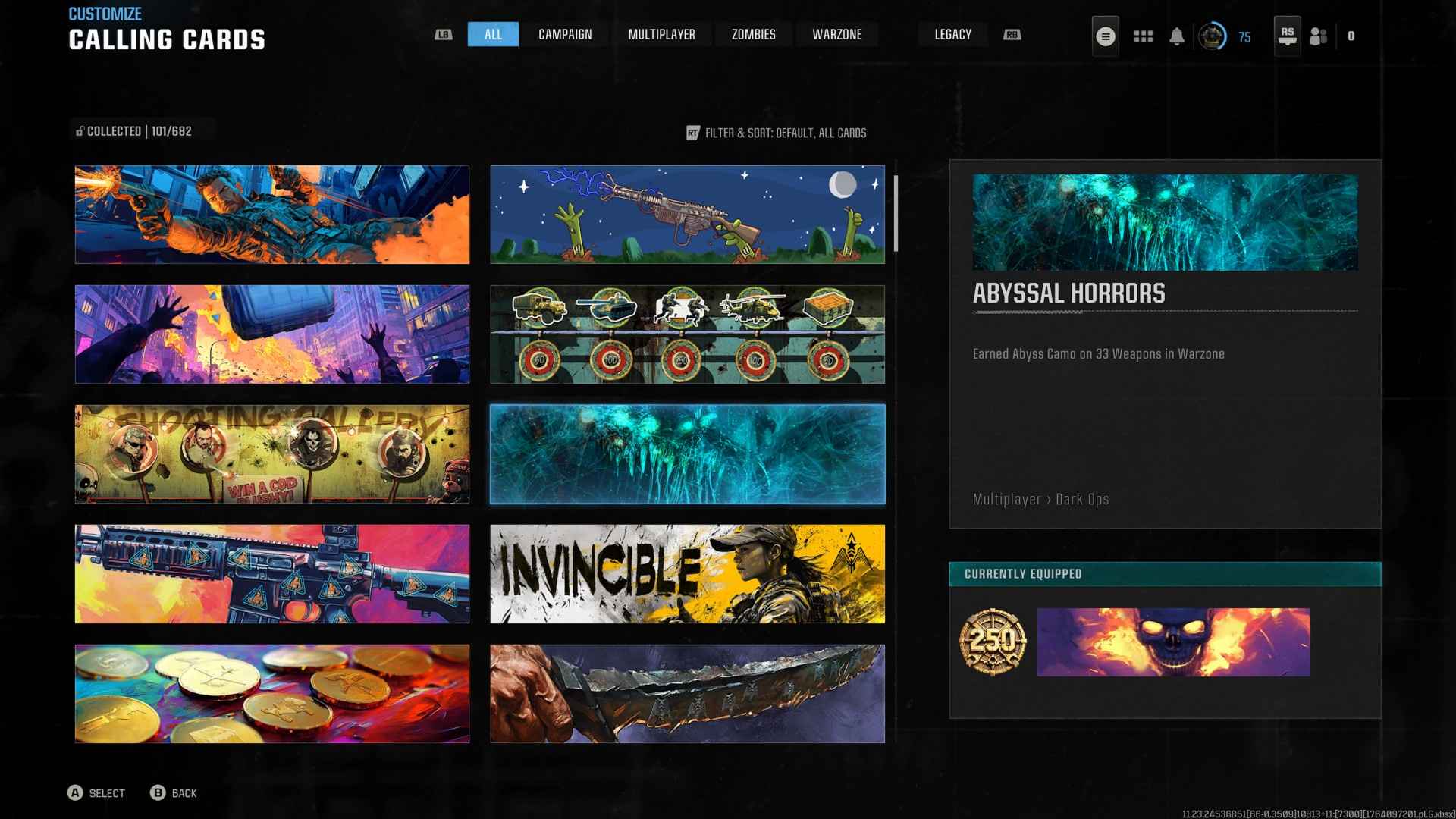Click the RS channel icon
Screen dimensions: 1456x819
(x=1287, y=36)
